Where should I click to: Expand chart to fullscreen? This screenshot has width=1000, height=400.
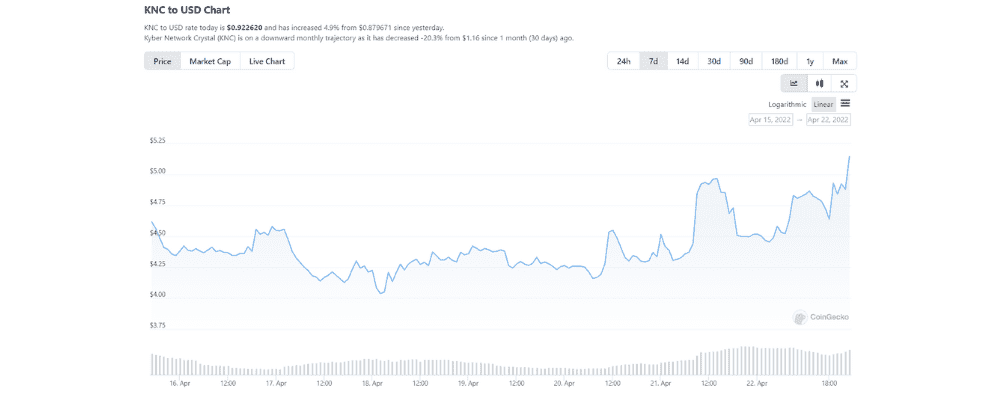point(844,84)
